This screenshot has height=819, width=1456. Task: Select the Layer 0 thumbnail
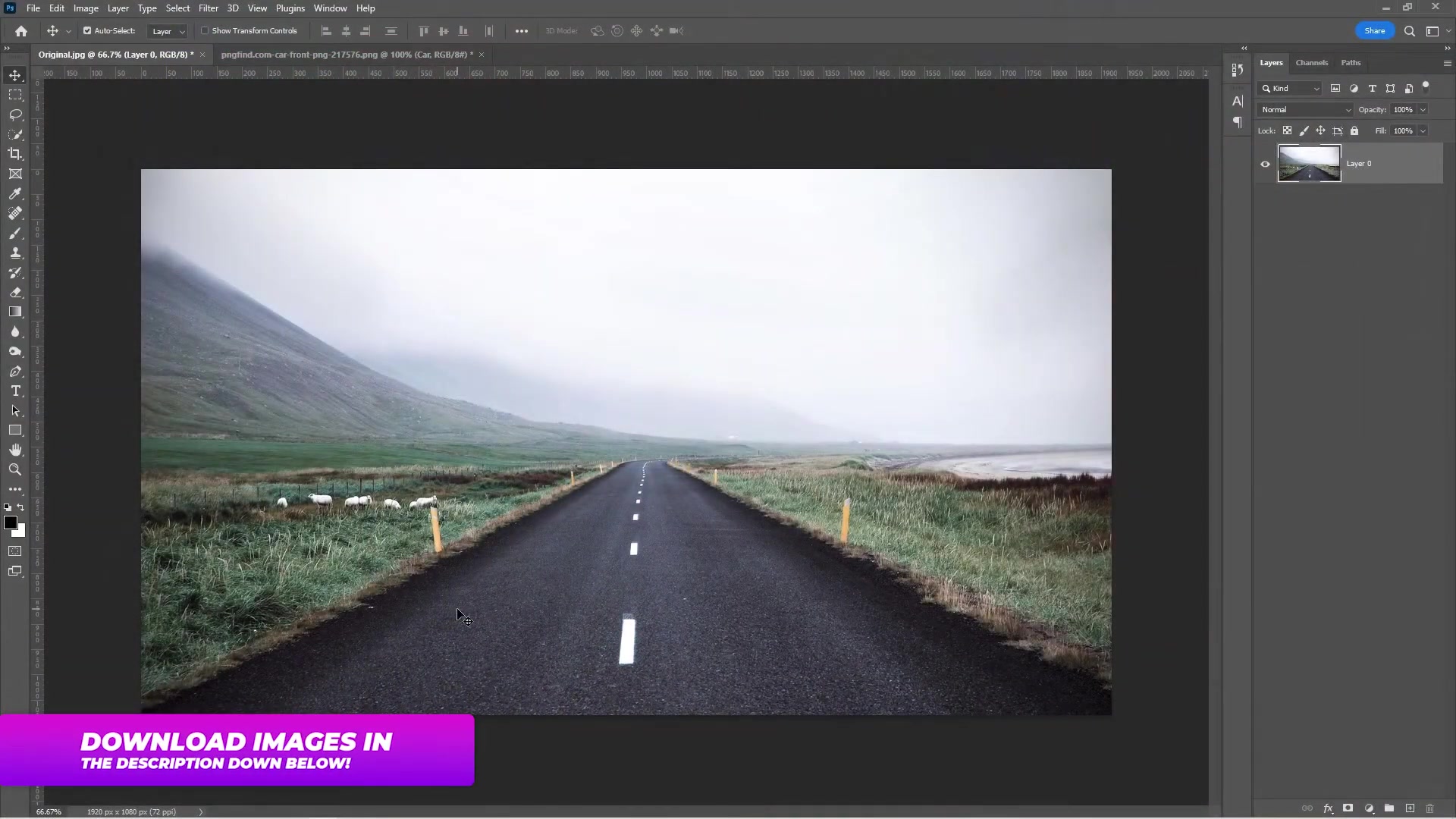tap(1309, 164)
